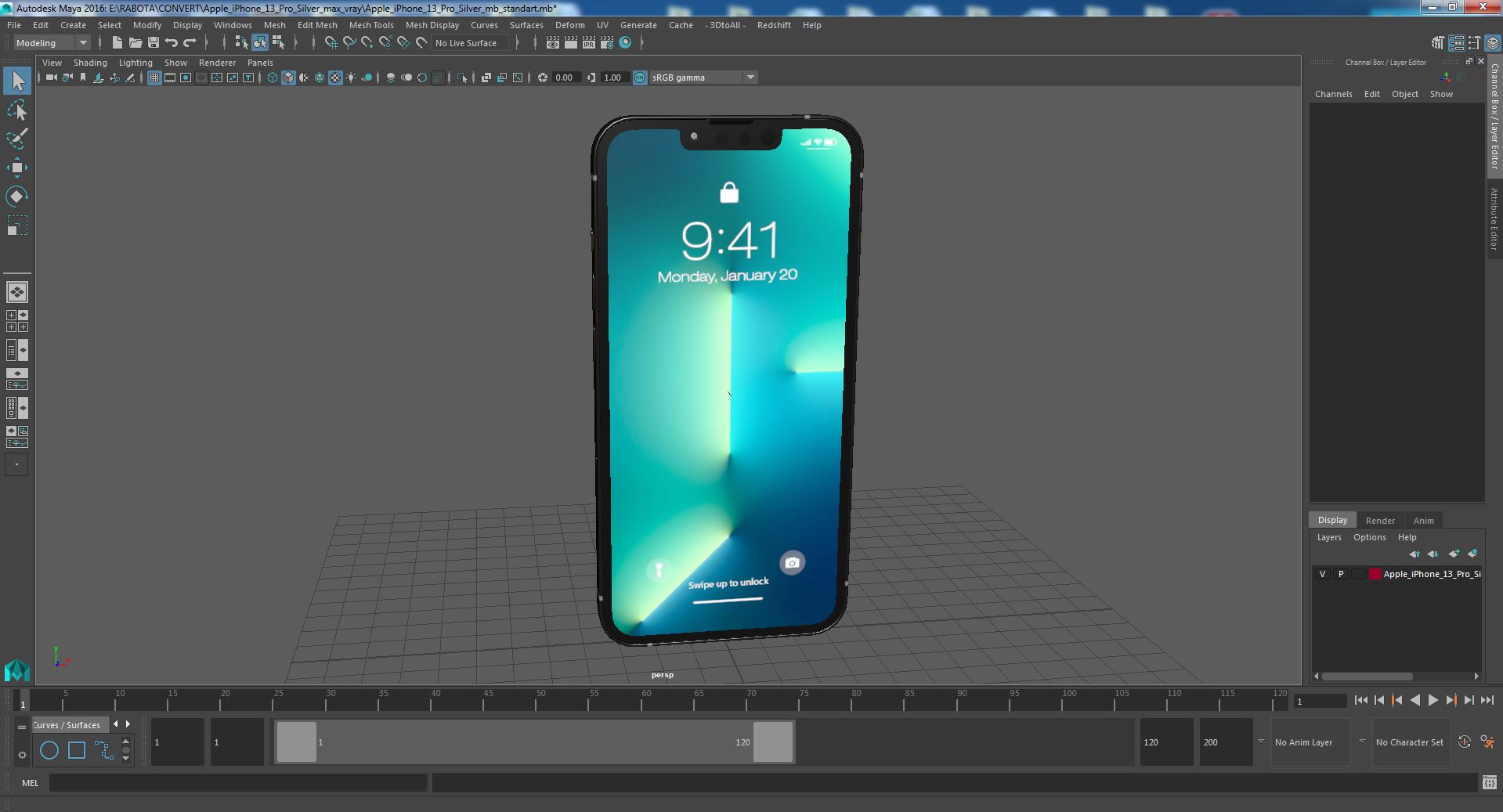Show the Modeling Toolkit panel
Screen dimensions: 1503x812
click(1438, 43)
